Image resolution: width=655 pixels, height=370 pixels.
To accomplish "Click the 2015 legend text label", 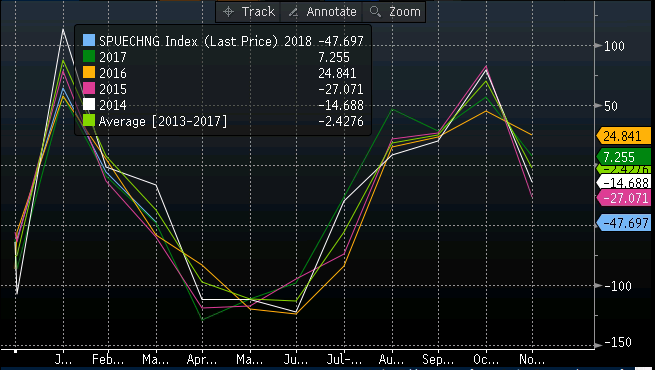I will [x=113, y=89].
